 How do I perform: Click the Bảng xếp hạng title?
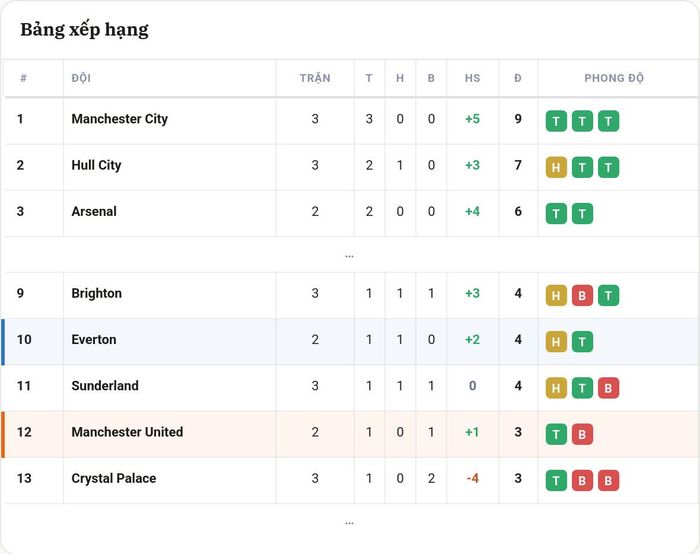[x=84, y=29]
